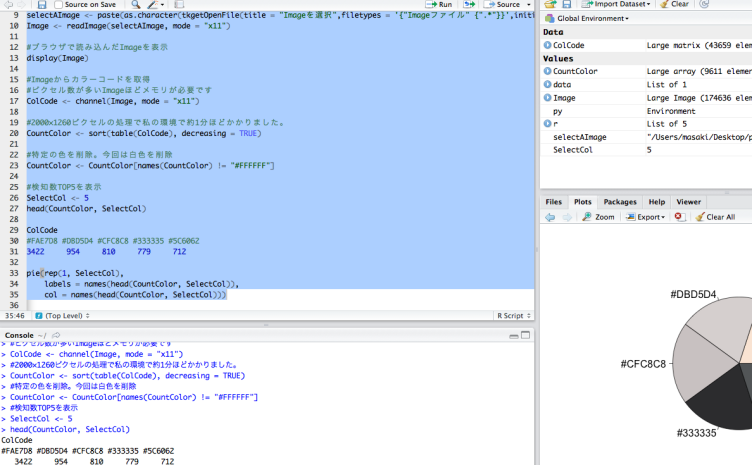The width and height of the screenshot is (752, 465).
Task: Switch to the Packages tab
Action: [x=619, y=202]
